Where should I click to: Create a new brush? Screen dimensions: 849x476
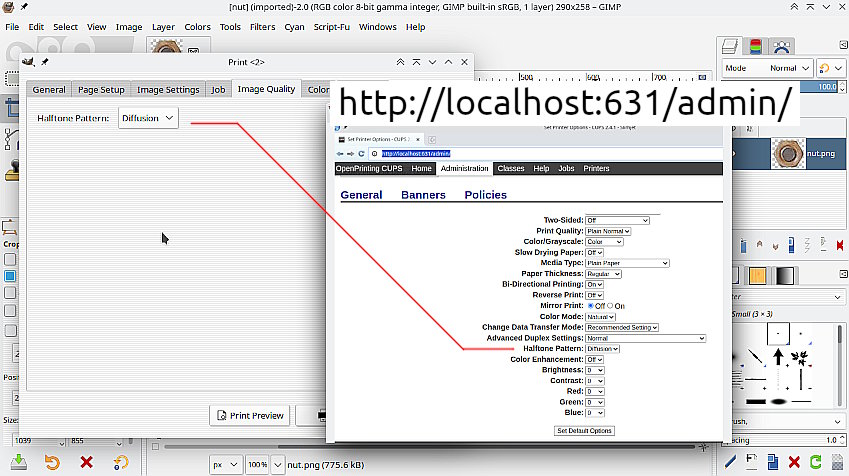752,462
